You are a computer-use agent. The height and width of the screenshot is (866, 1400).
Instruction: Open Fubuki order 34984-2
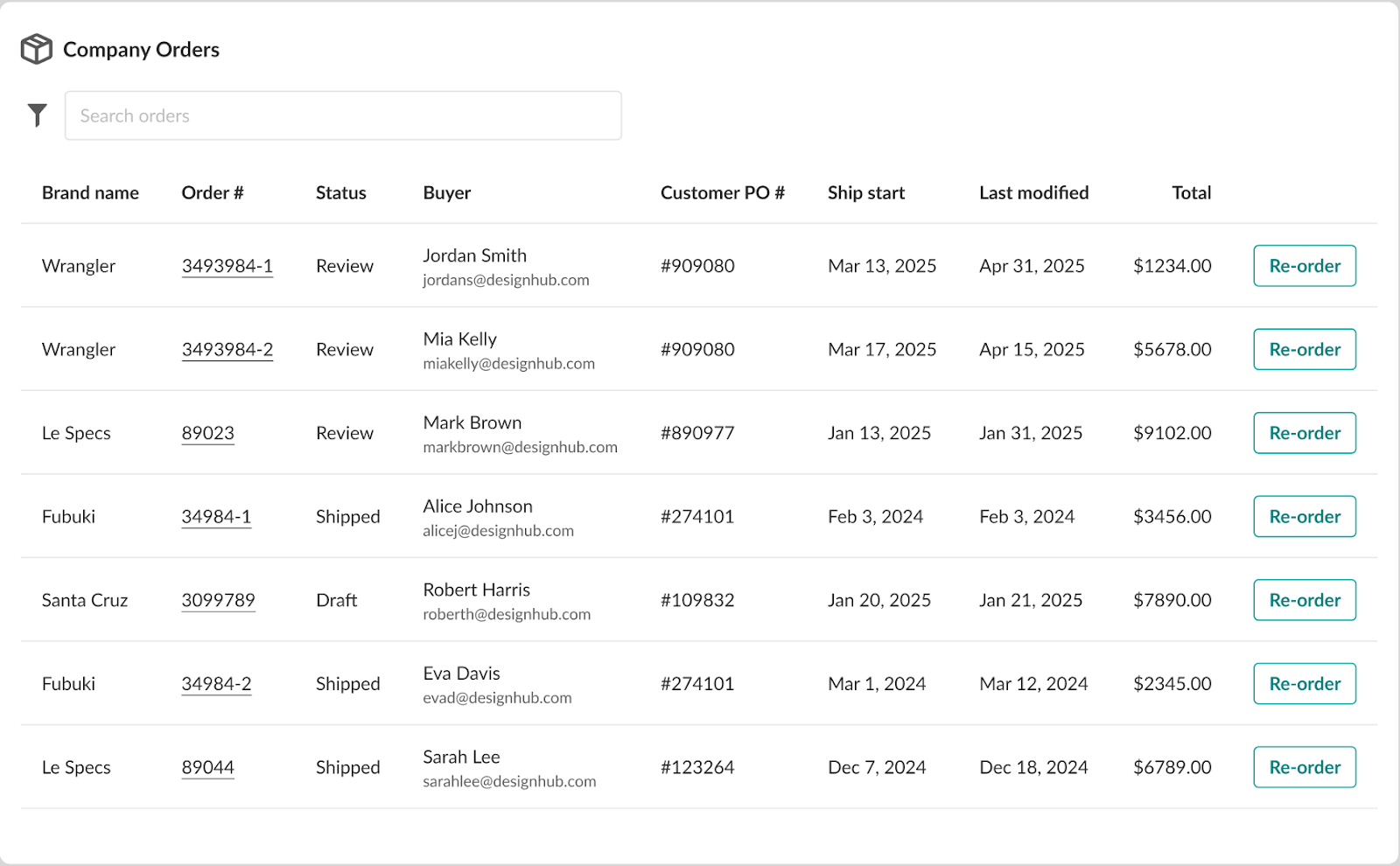[216, 684]
